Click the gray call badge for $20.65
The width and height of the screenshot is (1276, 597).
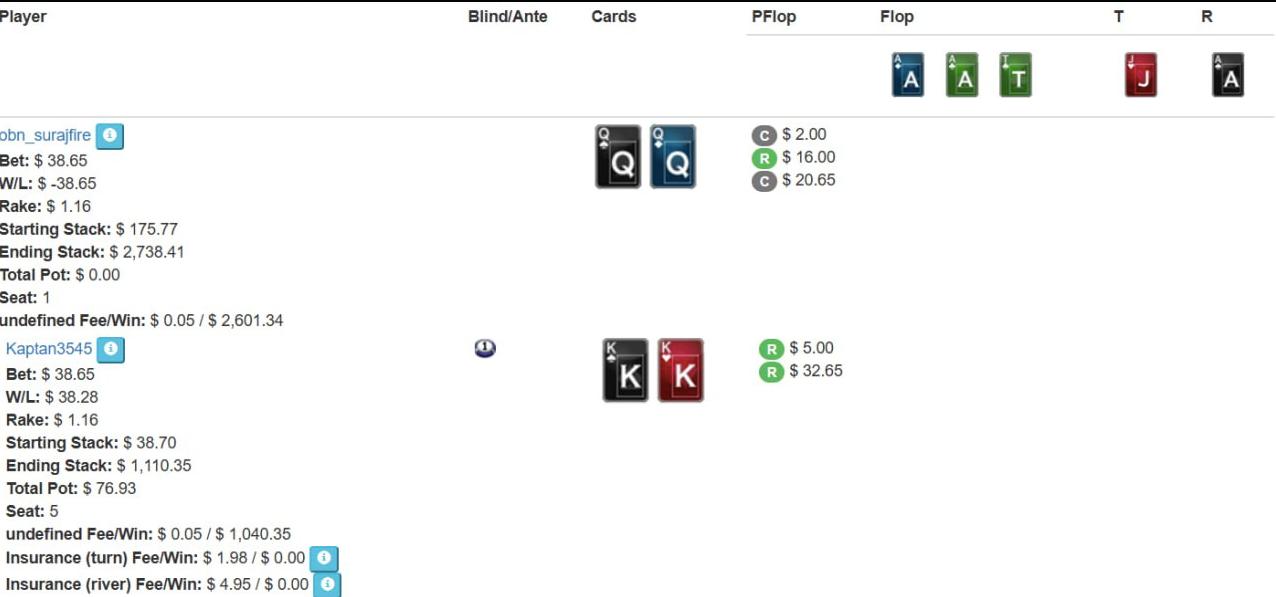[x=764, y=181]
